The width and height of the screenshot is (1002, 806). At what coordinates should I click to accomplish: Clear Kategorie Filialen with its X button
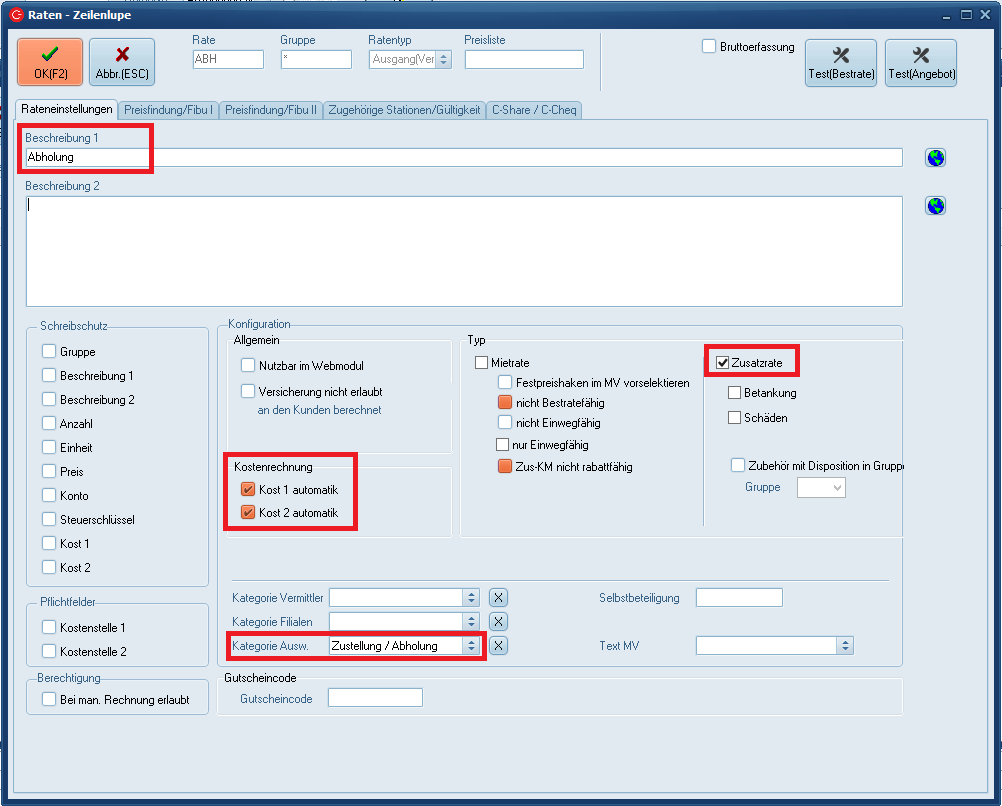click(x=499, y=622)
